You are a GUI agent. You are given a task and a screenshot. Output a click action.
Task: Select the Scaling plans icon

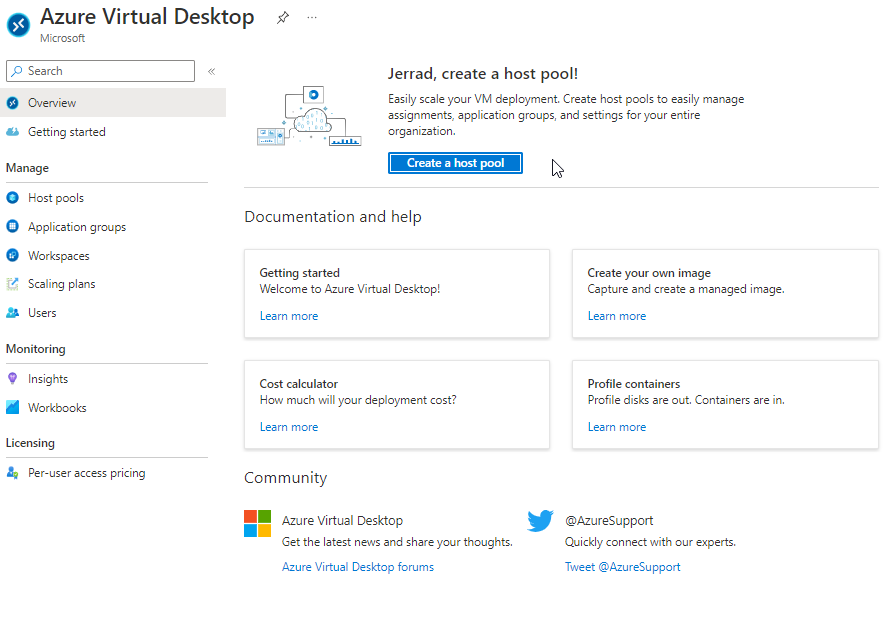(x=13, y=284)
